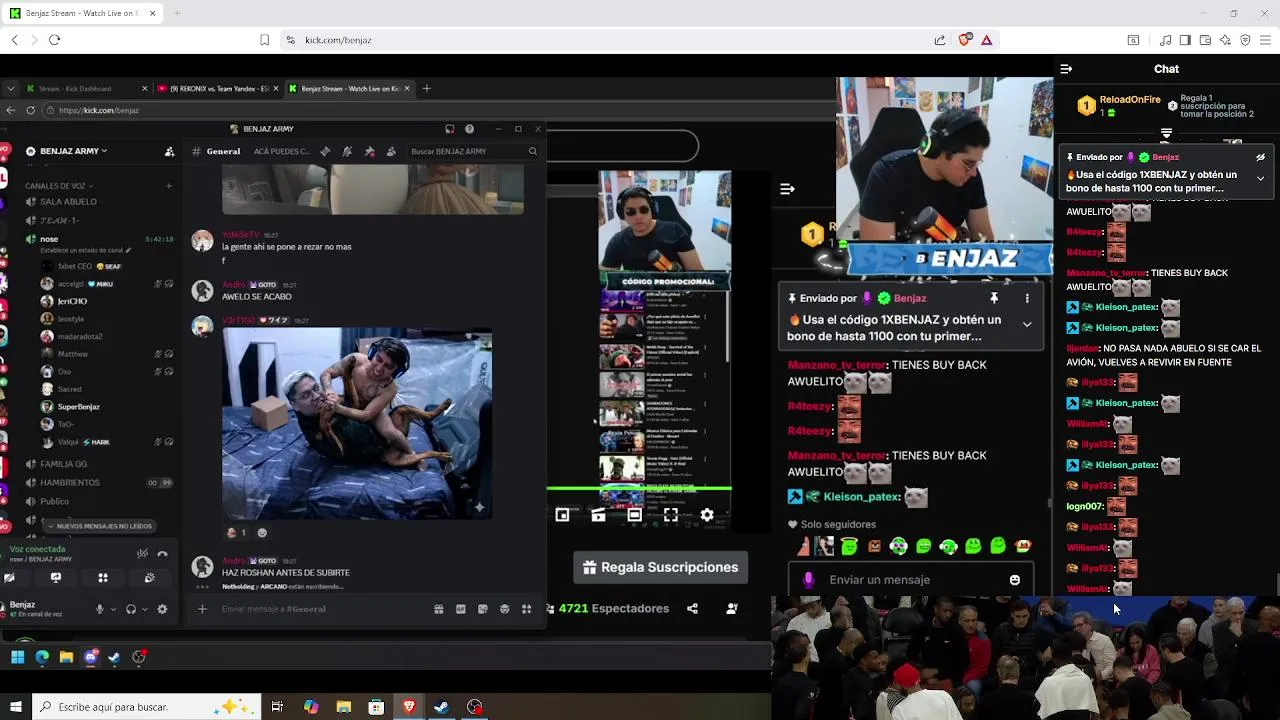The image size is (1280, 720).
Task: Show pinned messages in Discord
Action: 369,151
